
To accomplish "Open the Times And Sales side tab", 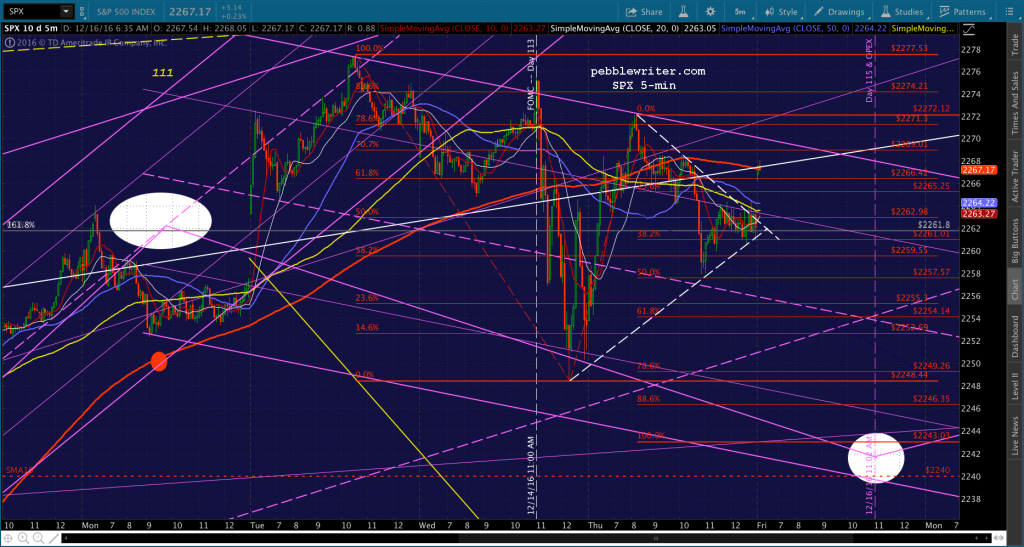I will coord(1016,98).
